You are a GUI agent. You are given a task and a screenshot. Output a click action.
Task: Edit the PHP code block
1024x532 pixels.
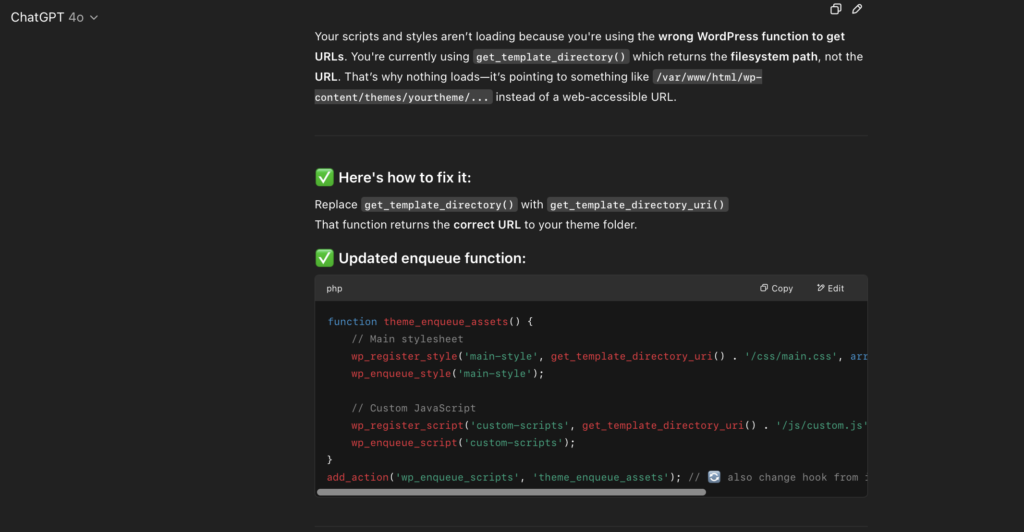pos(830,288)
